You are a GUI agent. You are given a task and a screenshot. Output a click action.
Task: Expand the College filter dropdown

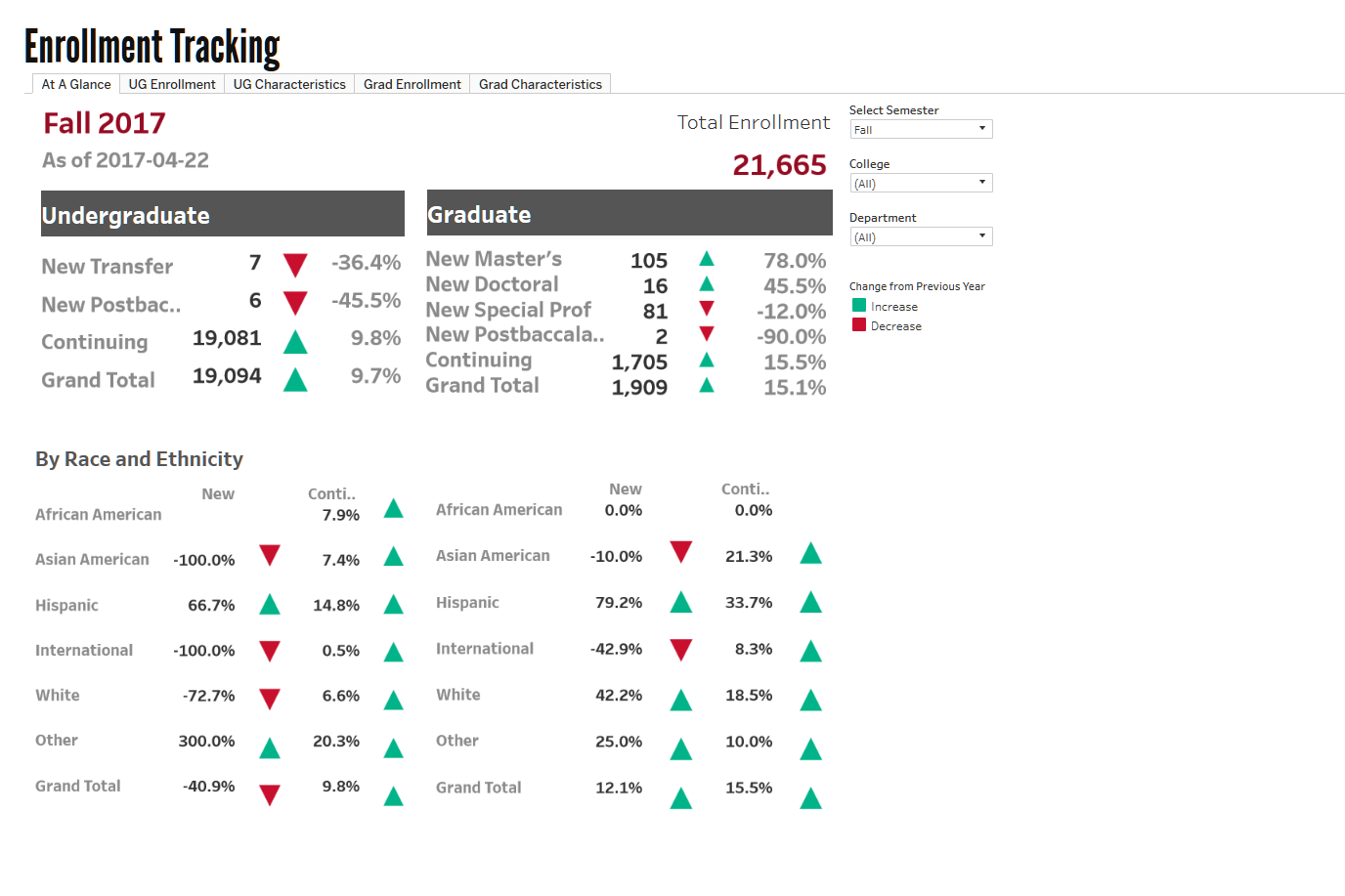coord(921,183)
